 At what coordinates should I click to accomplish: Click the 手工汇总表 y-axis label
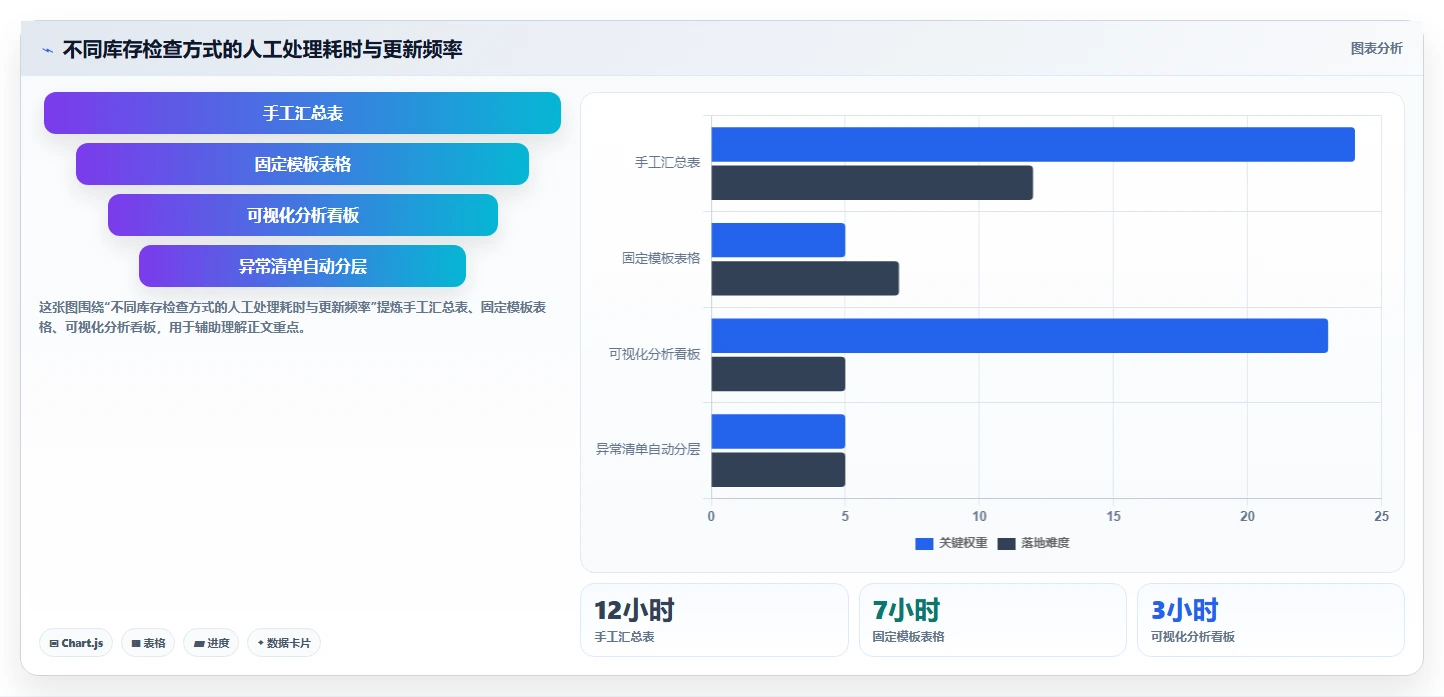(667, 162)
